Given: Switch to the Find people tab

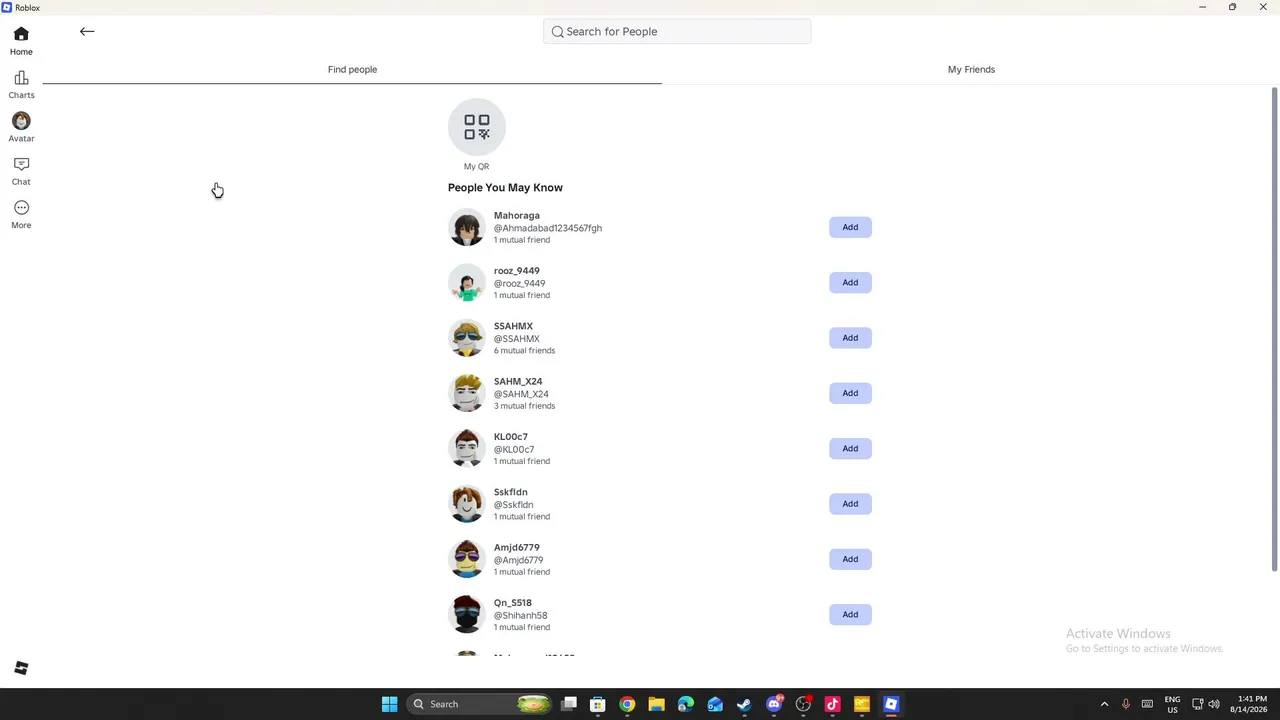Looking at the screenshot, I should pos(352,69).
